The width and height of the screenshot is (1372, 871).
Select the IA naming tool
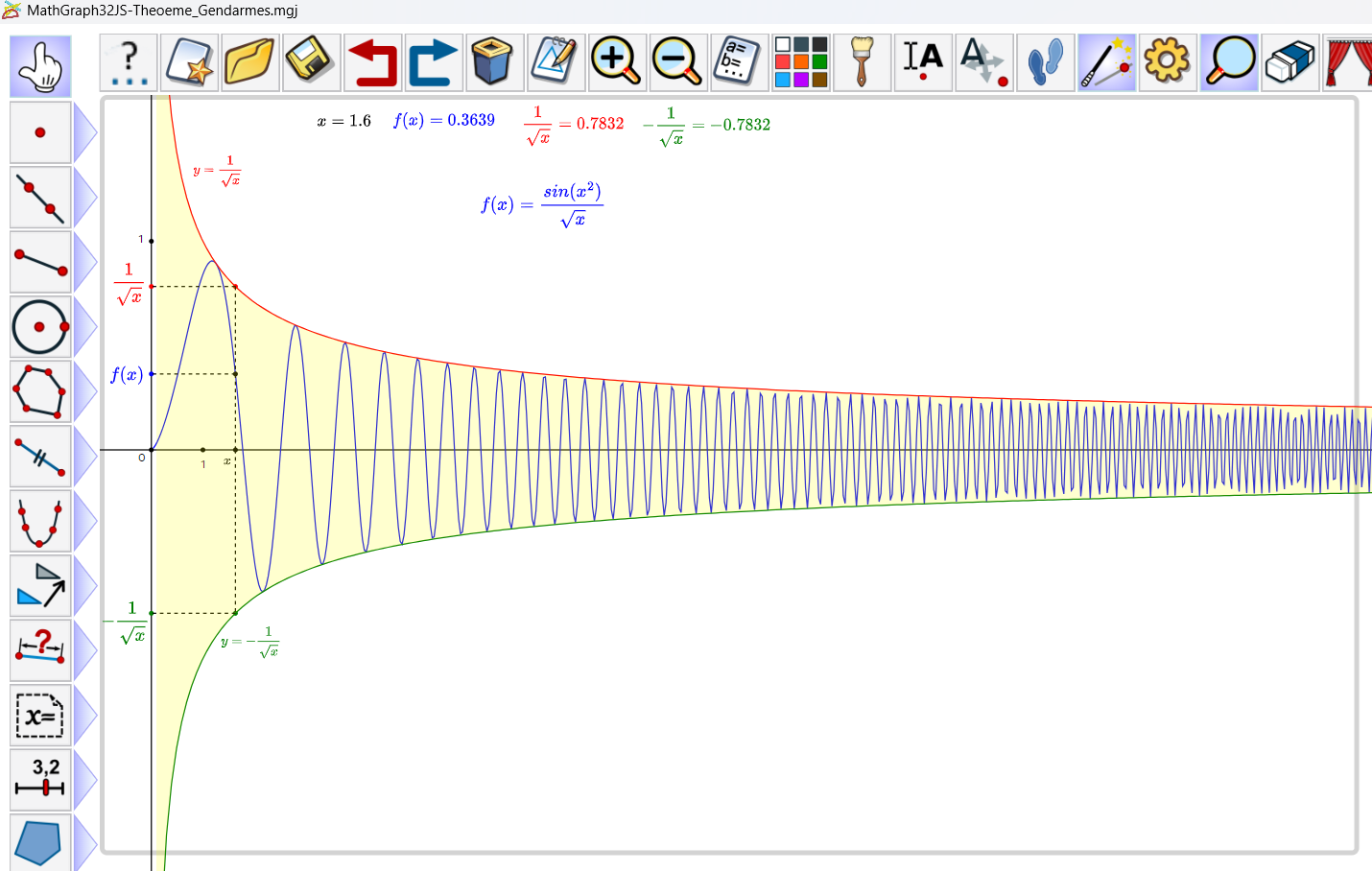pyautogui.click(x=923, y=63)
